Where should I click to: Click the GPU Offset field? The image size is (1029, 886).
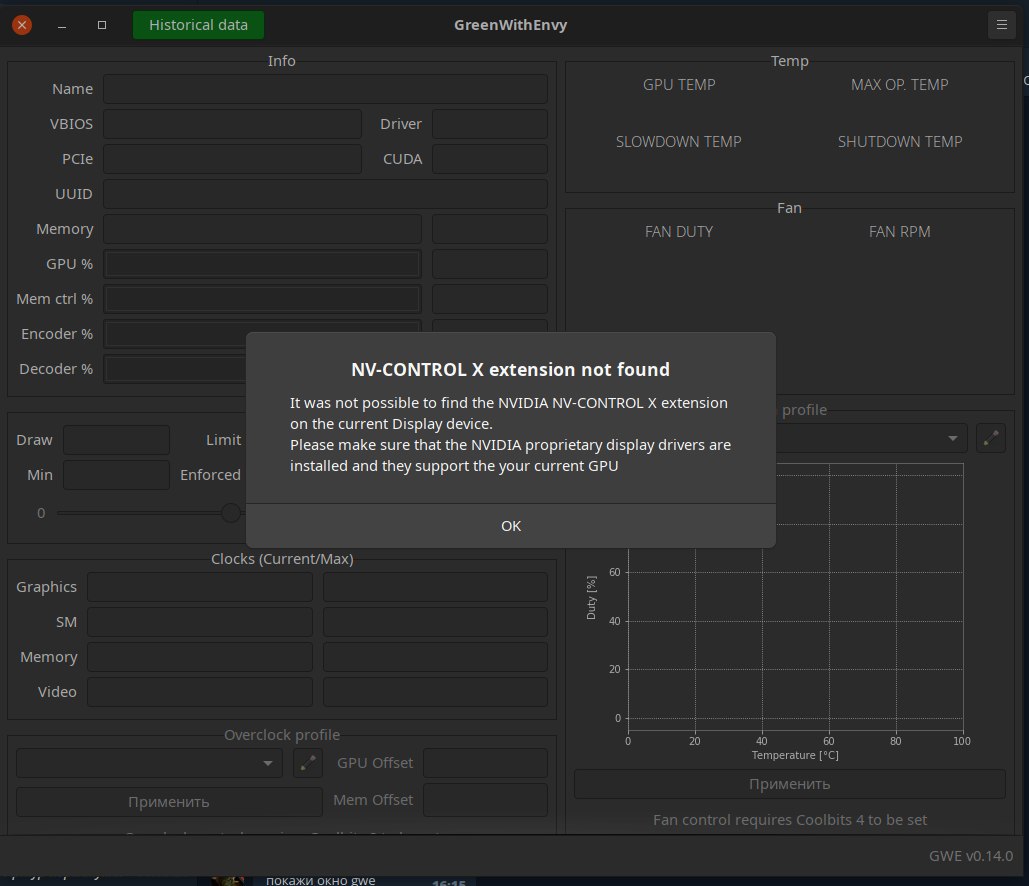[485, 763]
